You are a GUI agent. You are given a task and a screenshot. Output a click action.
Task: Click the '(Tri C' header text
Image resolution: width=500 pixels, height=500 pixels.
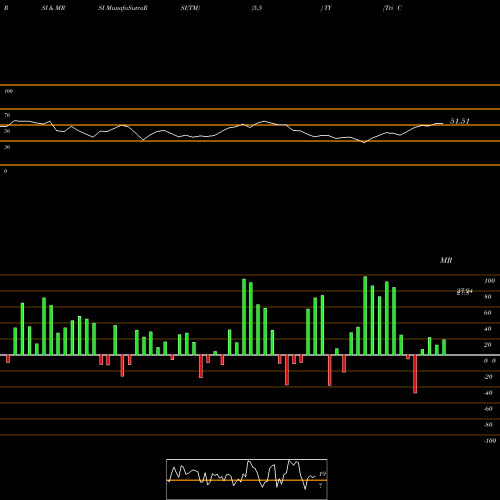(x=392, y=8)
